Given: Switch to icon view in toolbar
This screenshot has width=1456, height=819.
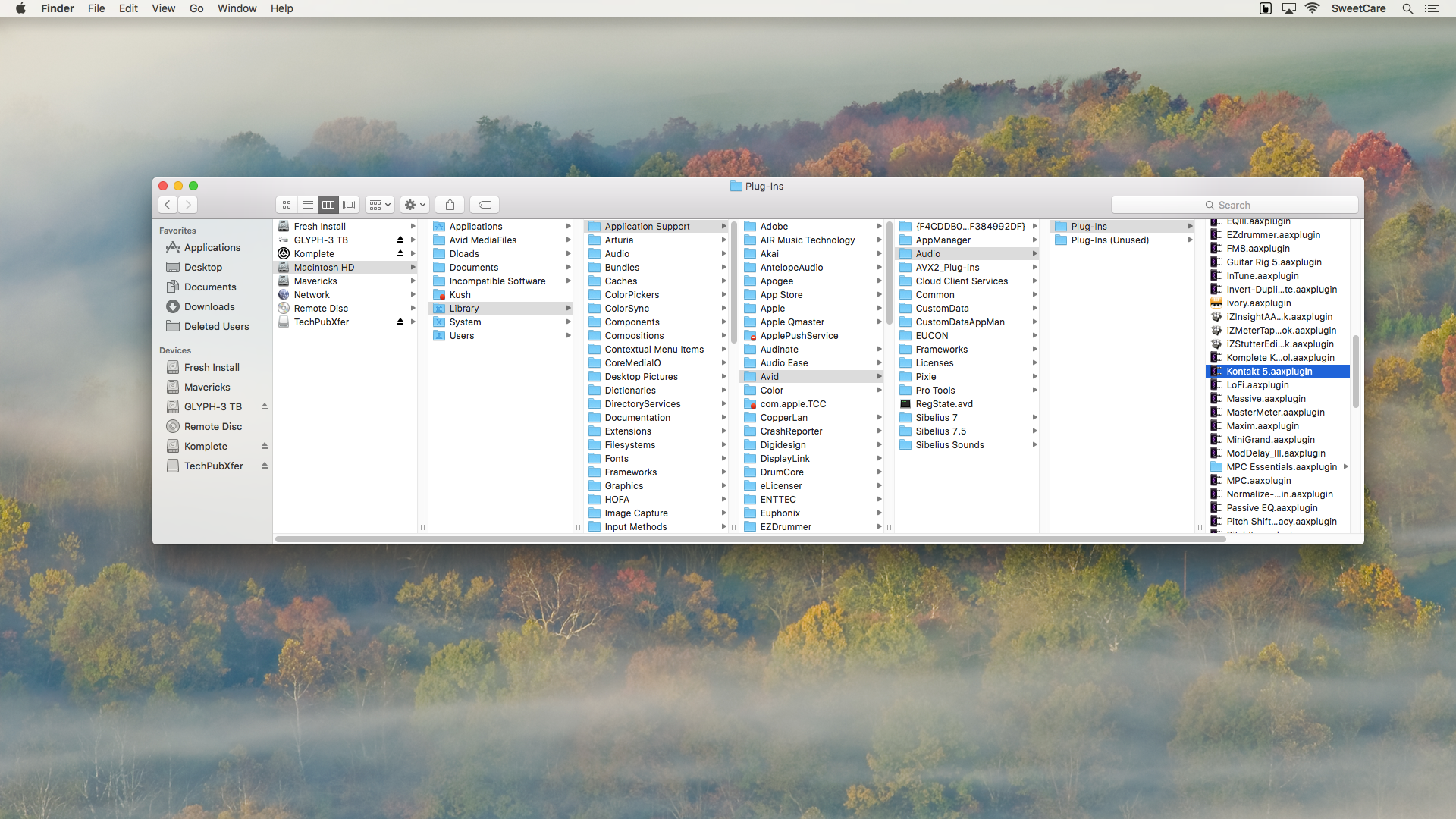Looking at the screenshot, I should pos(287,205).
